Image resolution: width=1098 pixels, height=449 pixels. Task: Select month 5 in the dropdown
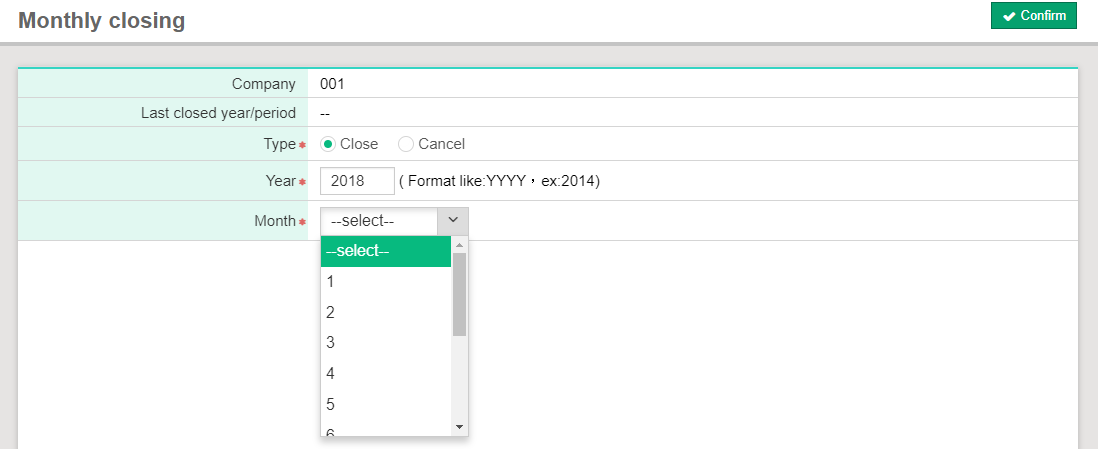[385, 405]
